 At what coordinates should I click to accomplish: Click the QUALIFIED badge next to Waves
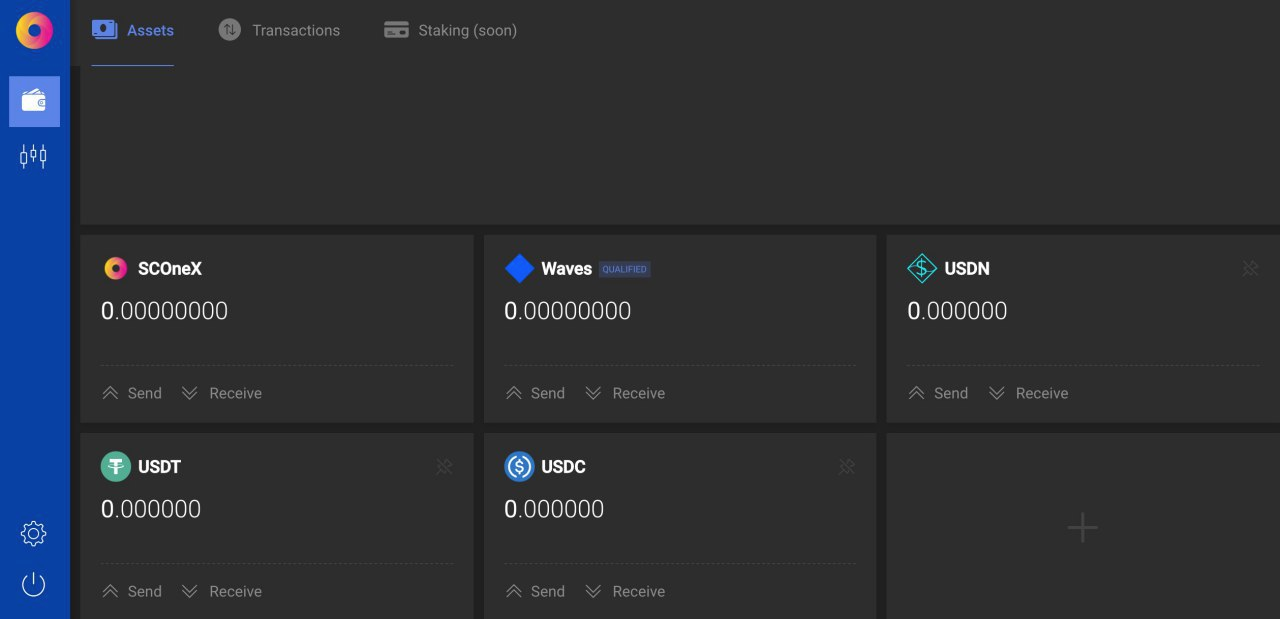pyautogui.click(x=624, y=269)
